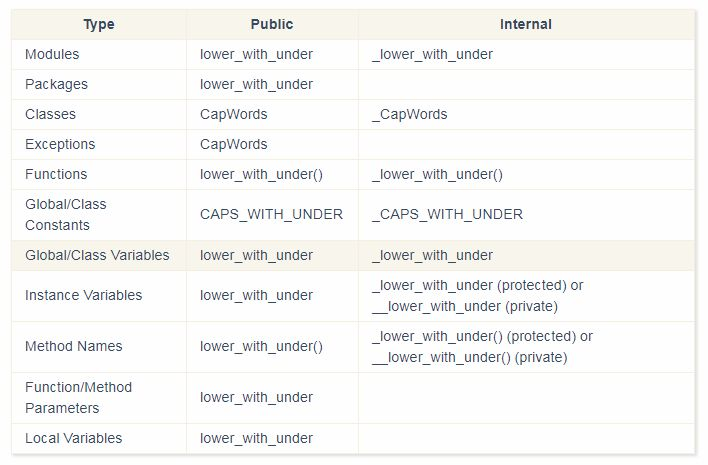The height and width of the screenshot is (465, 708).
Task: Select the _CAPS_WITH_UNDER internal cell
Action: click(x=446, y=214)
